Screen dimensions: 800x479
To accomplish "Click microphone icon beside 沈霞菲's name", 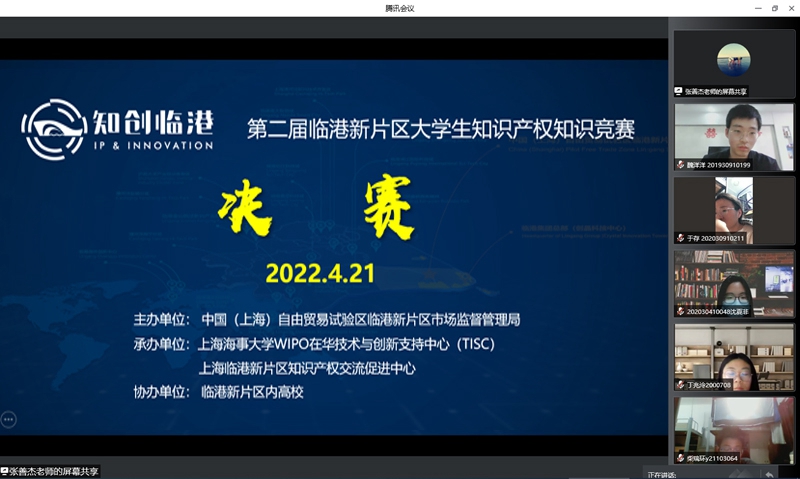I will pyautogui.click(x=680, y=311).
